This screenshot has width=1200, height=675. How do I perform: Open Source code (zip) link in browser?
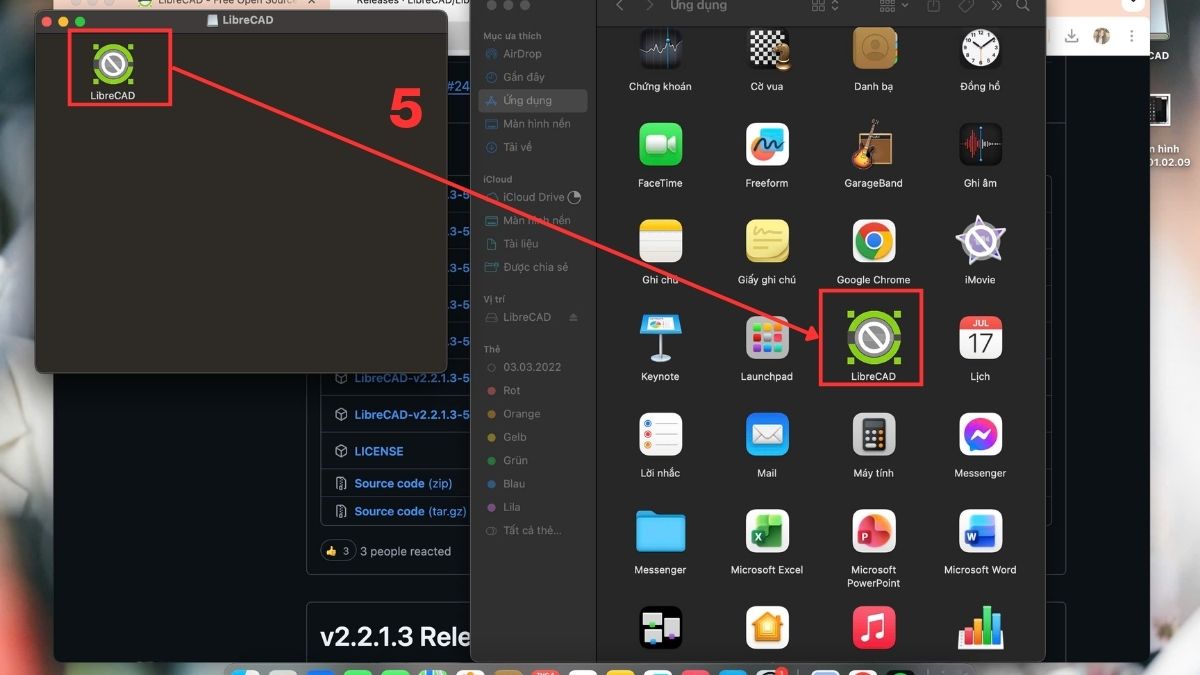point(403,483)
